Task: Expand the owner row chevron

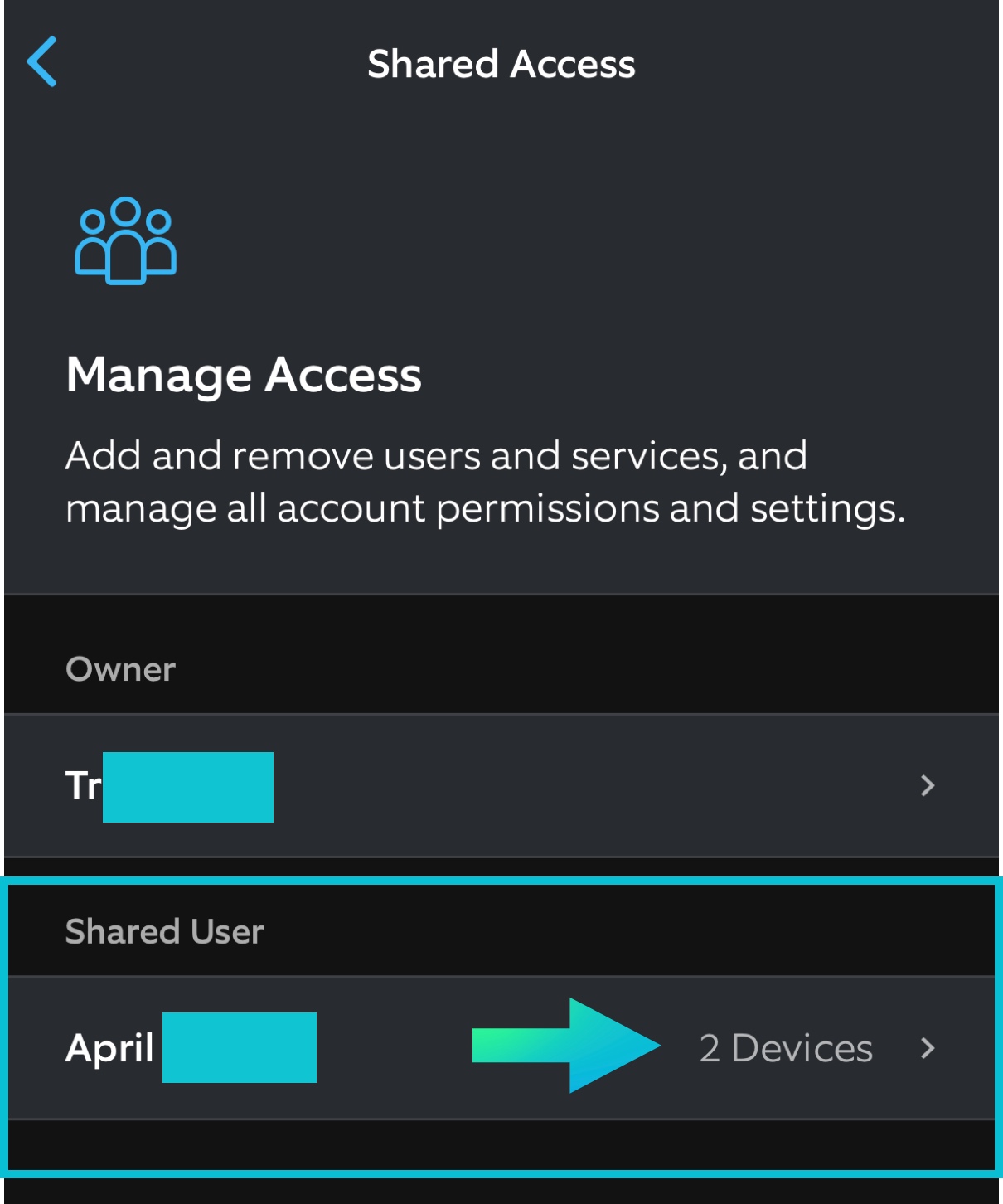Action: (928, 785)
